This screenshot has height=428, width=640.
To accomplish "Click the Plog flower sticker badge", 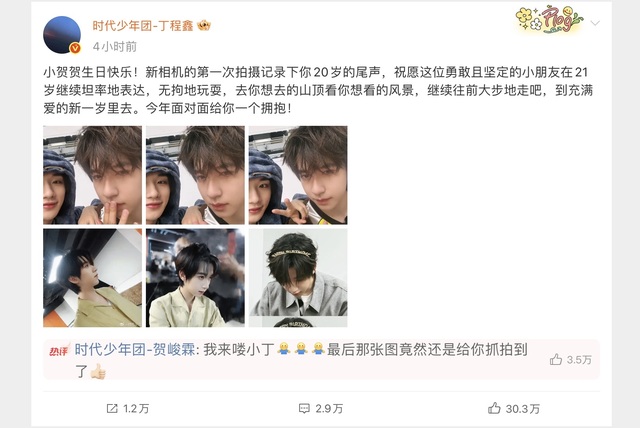I will (549, 18).
